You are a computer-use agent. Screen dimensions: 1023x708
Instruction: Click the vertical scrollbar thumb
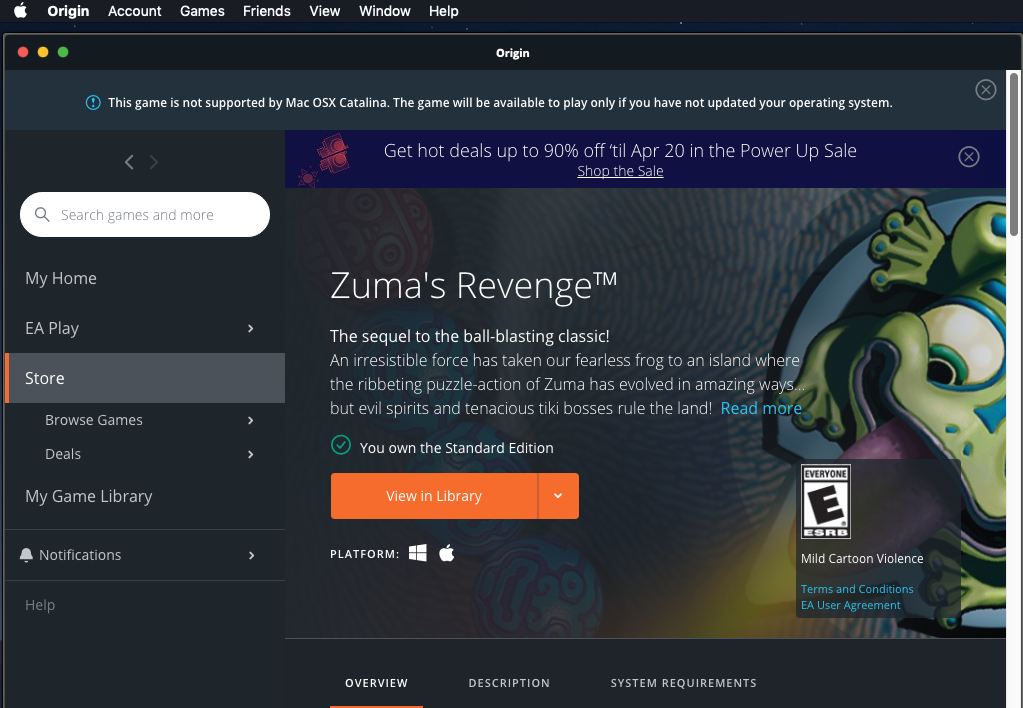pyautogui.click(x=1014, y=154)
